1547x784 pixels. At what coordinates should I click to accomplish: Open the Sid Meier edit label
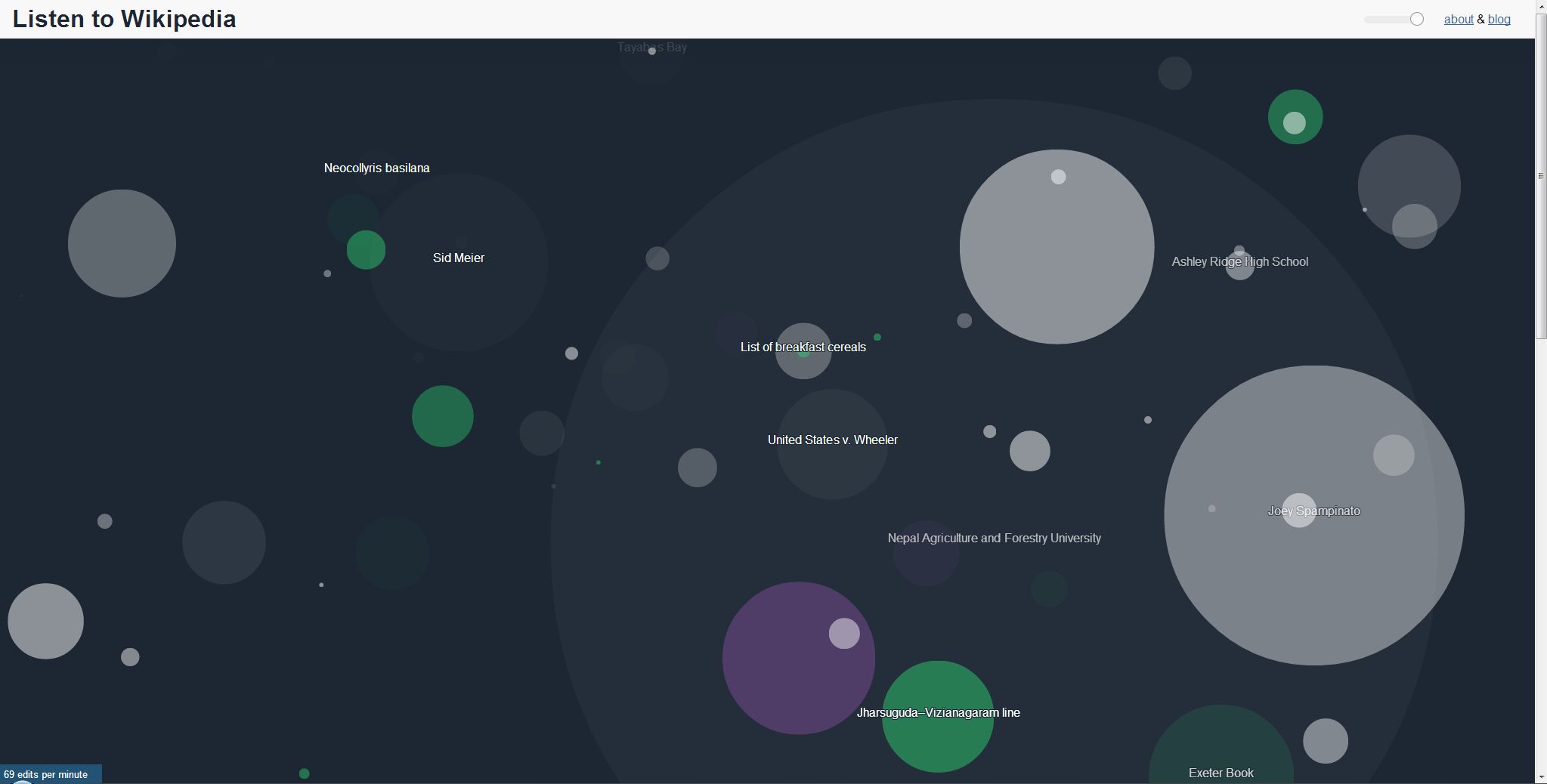(458, 258)
